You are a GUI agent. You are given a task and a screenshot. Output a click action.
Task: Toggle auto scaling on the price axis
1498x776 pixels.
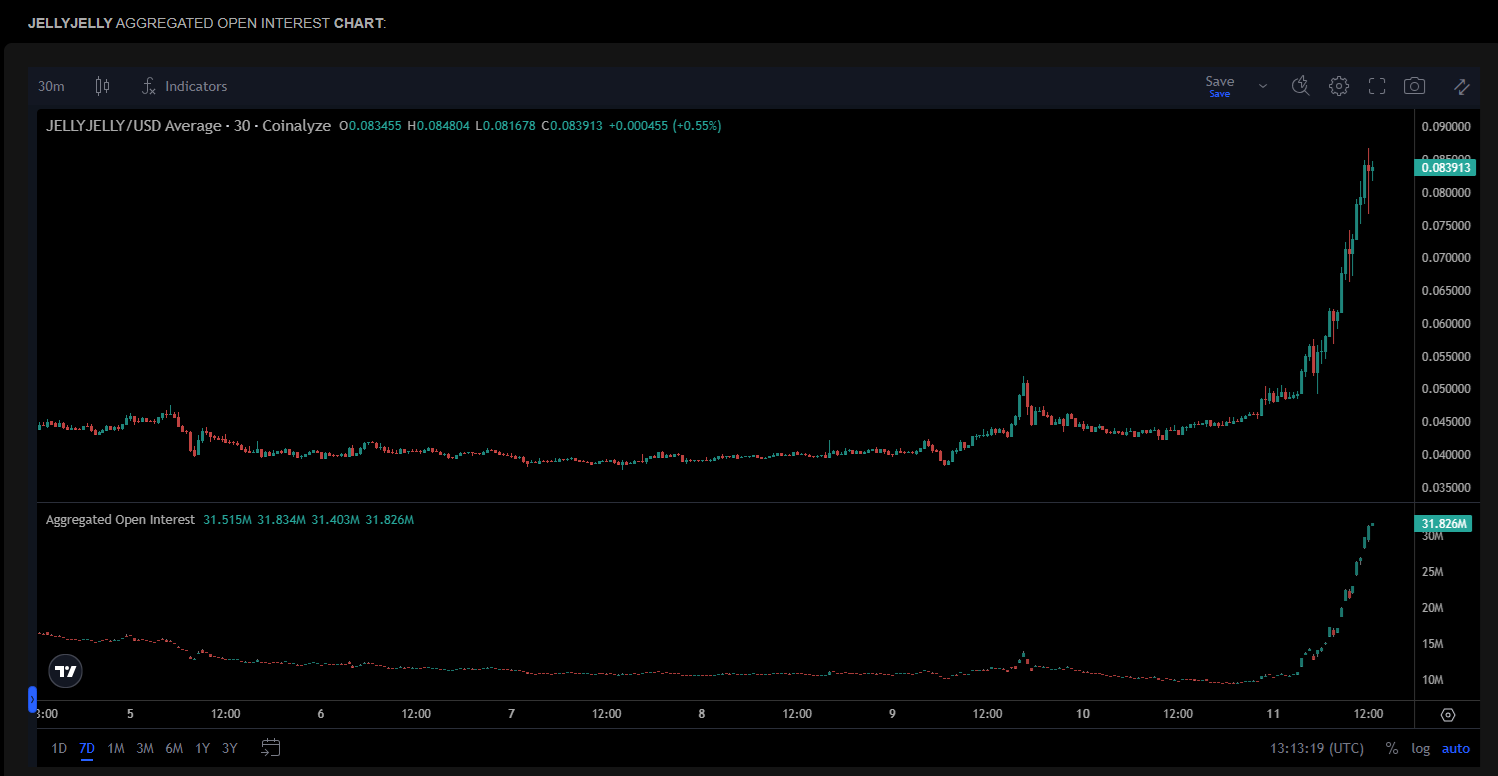coord(1455,747)
